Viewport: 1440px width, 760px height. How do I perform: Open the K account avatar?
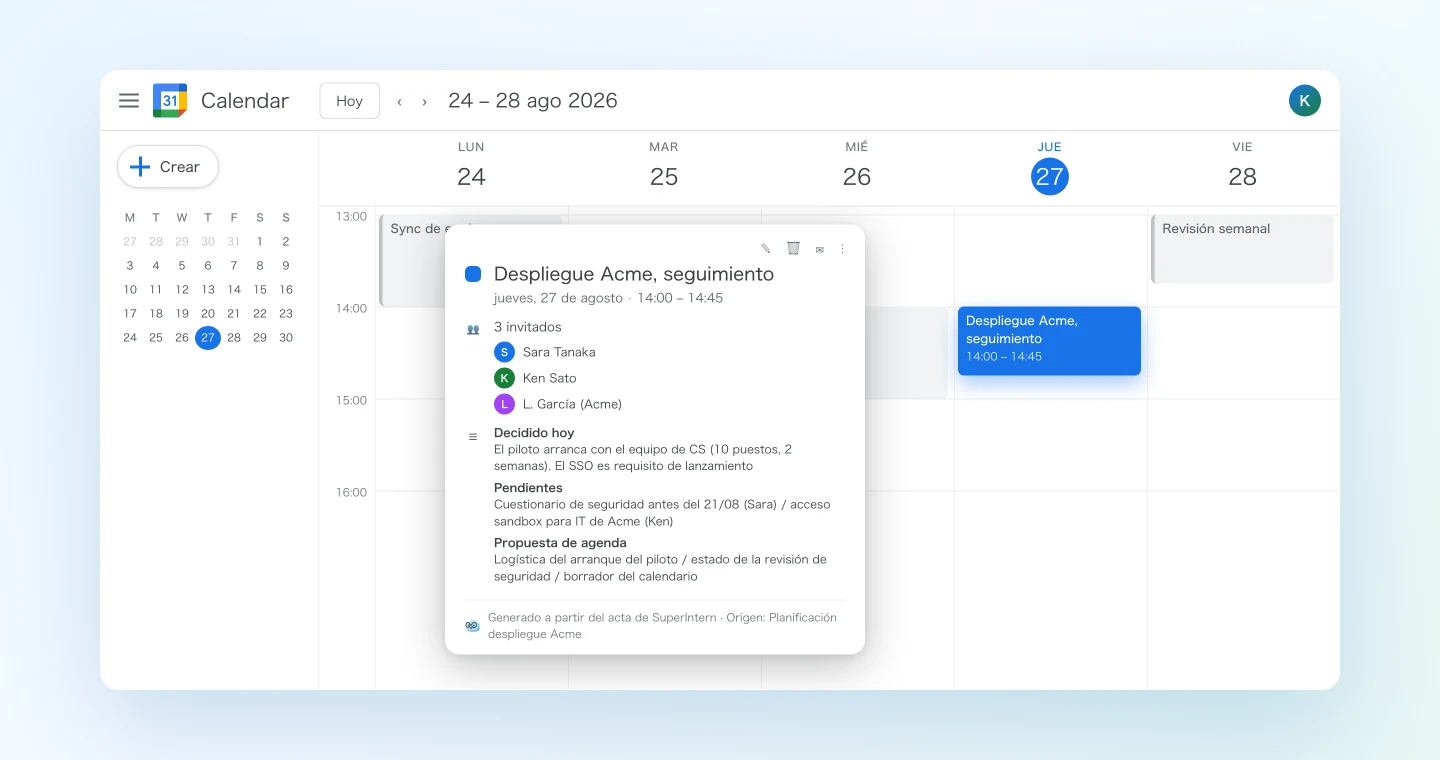(x=1305, y=100)
